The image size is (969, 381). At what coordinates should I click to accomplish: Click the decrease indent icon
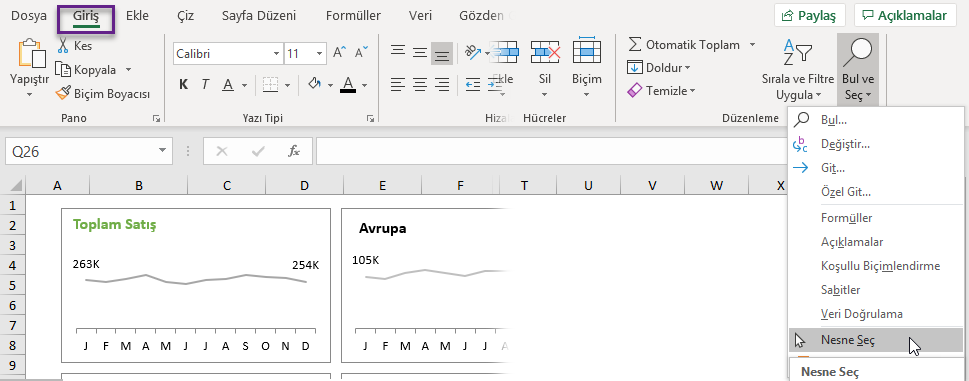pos(473,84)
